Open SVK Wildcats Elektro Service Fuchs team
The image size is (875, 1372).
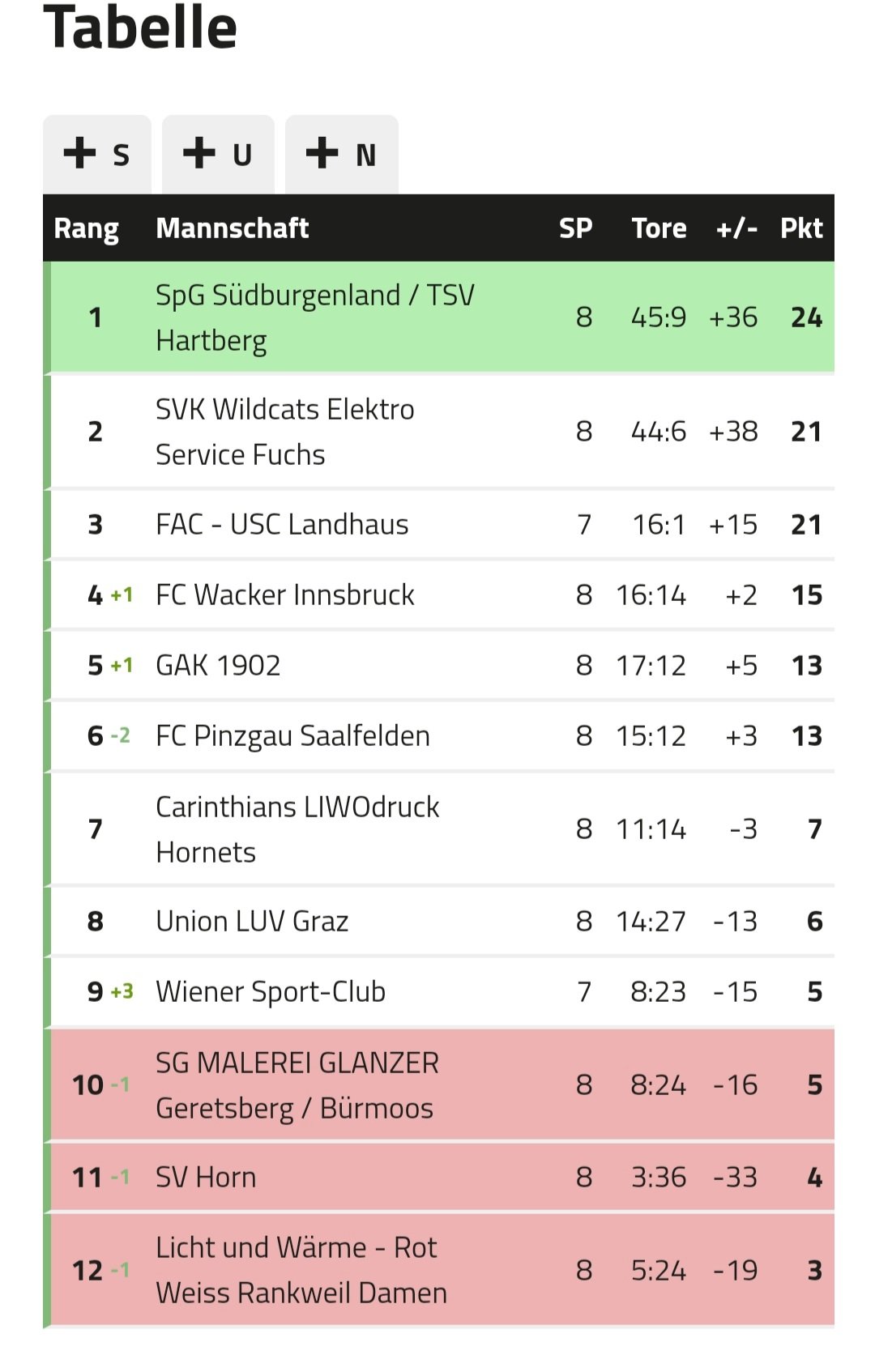tap(284, 432)
